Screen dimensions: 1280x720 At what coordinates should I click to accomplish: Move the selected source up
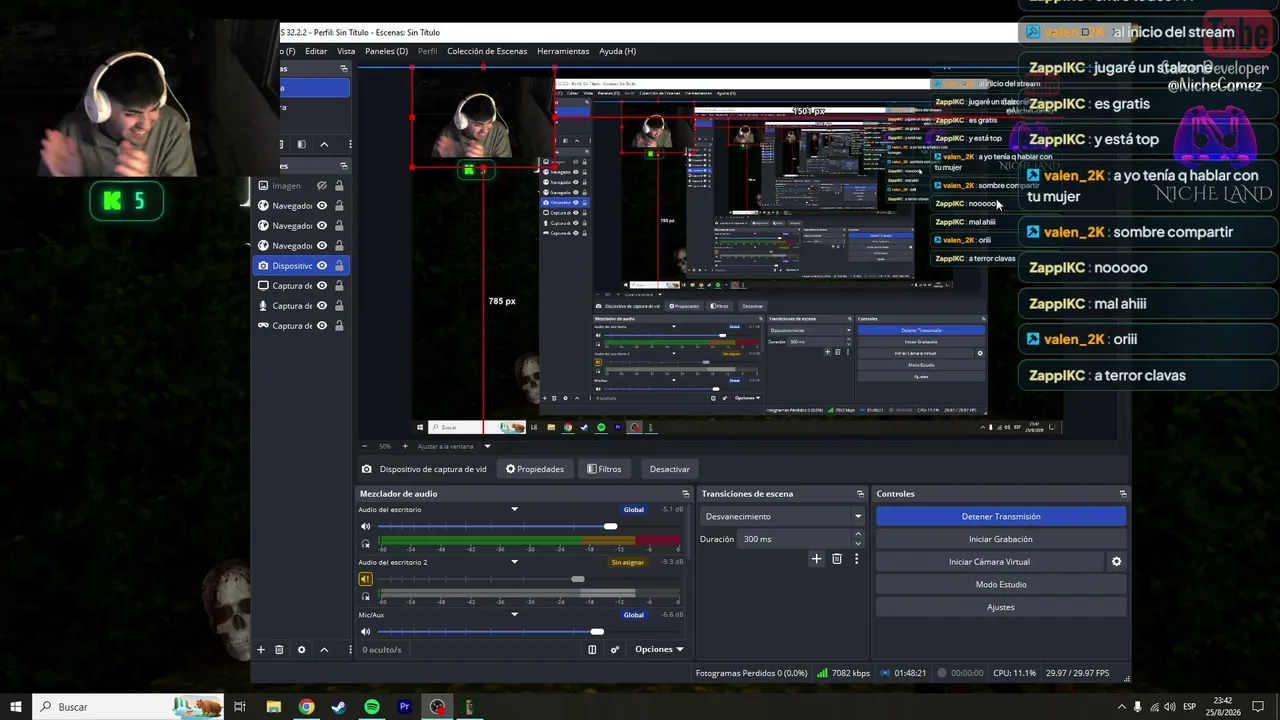[x=324, y=649]
